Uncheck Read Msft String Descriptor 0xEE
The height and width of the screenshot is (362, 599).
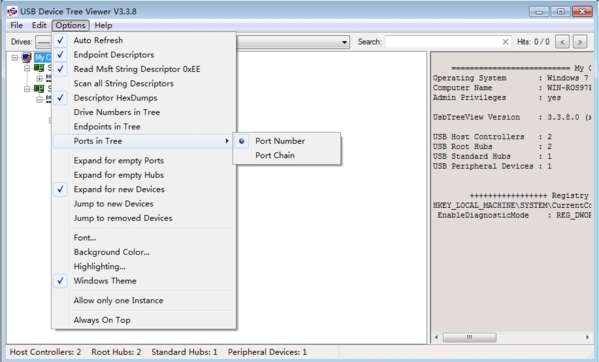pos(144,69)
